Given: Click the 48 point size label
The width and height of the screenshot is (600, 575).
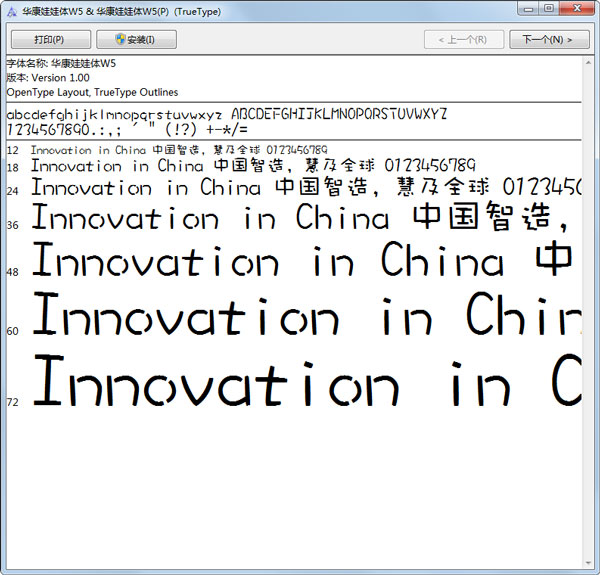Looking at the screenshot, I should click(x=12, y=272).
